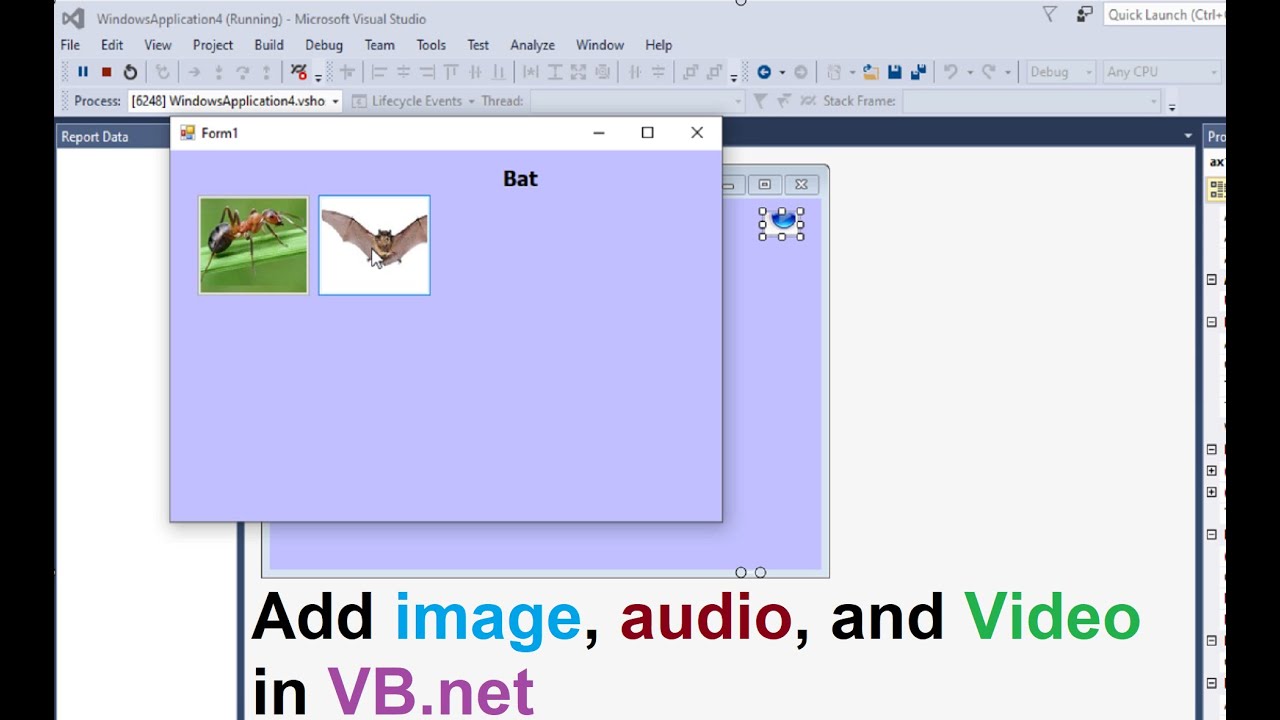
Task: Switch to the Report Data panel
Action: tap(95, 136)
